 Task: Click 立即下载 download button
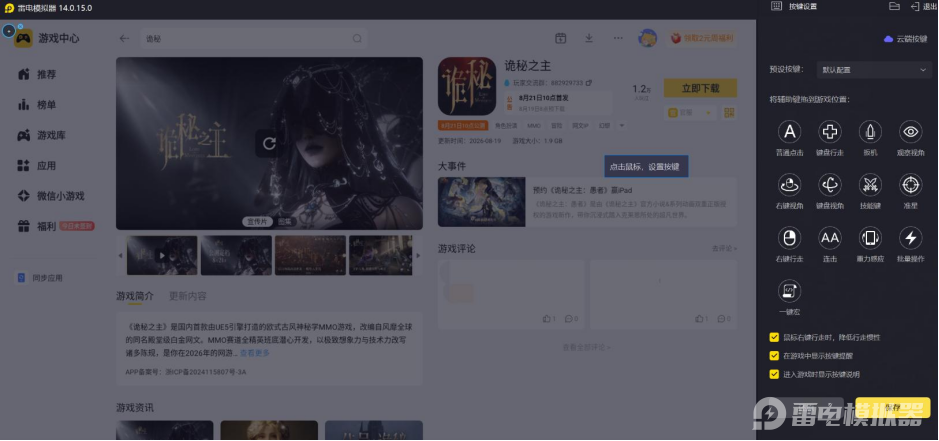700,88
